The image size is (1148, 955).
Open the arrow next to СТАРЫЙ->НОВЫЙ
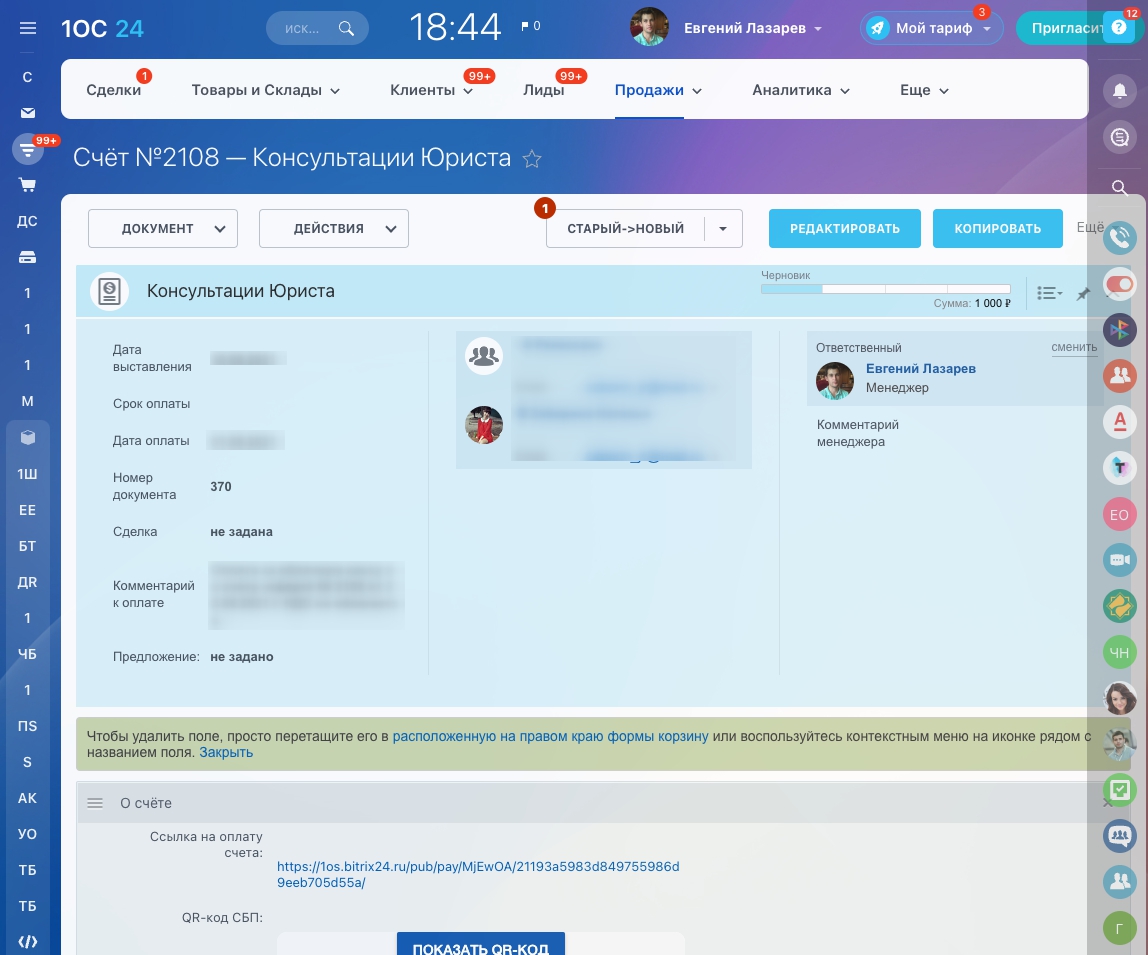tap(723, 228)
